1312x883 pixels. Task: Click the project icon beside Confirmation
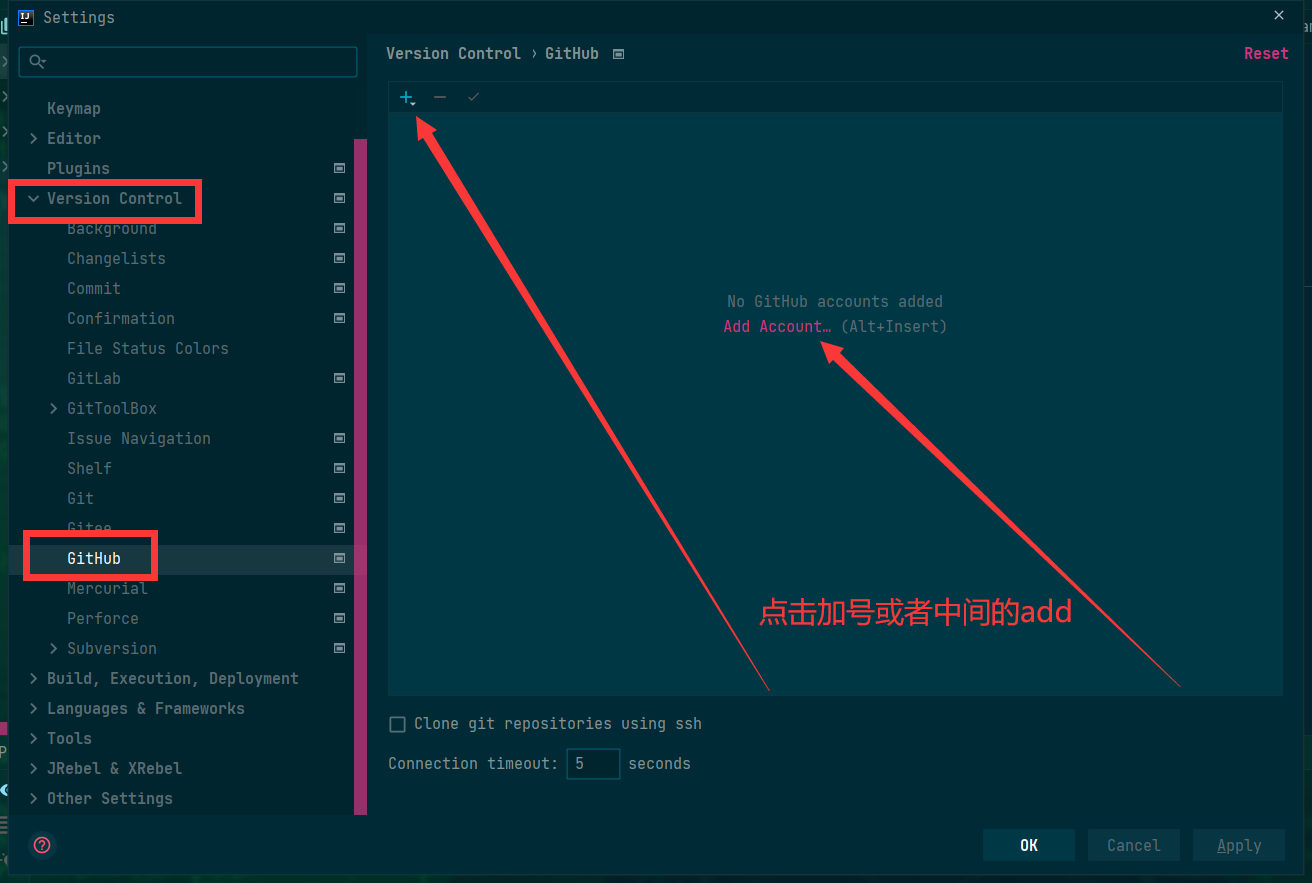point(340,318)
